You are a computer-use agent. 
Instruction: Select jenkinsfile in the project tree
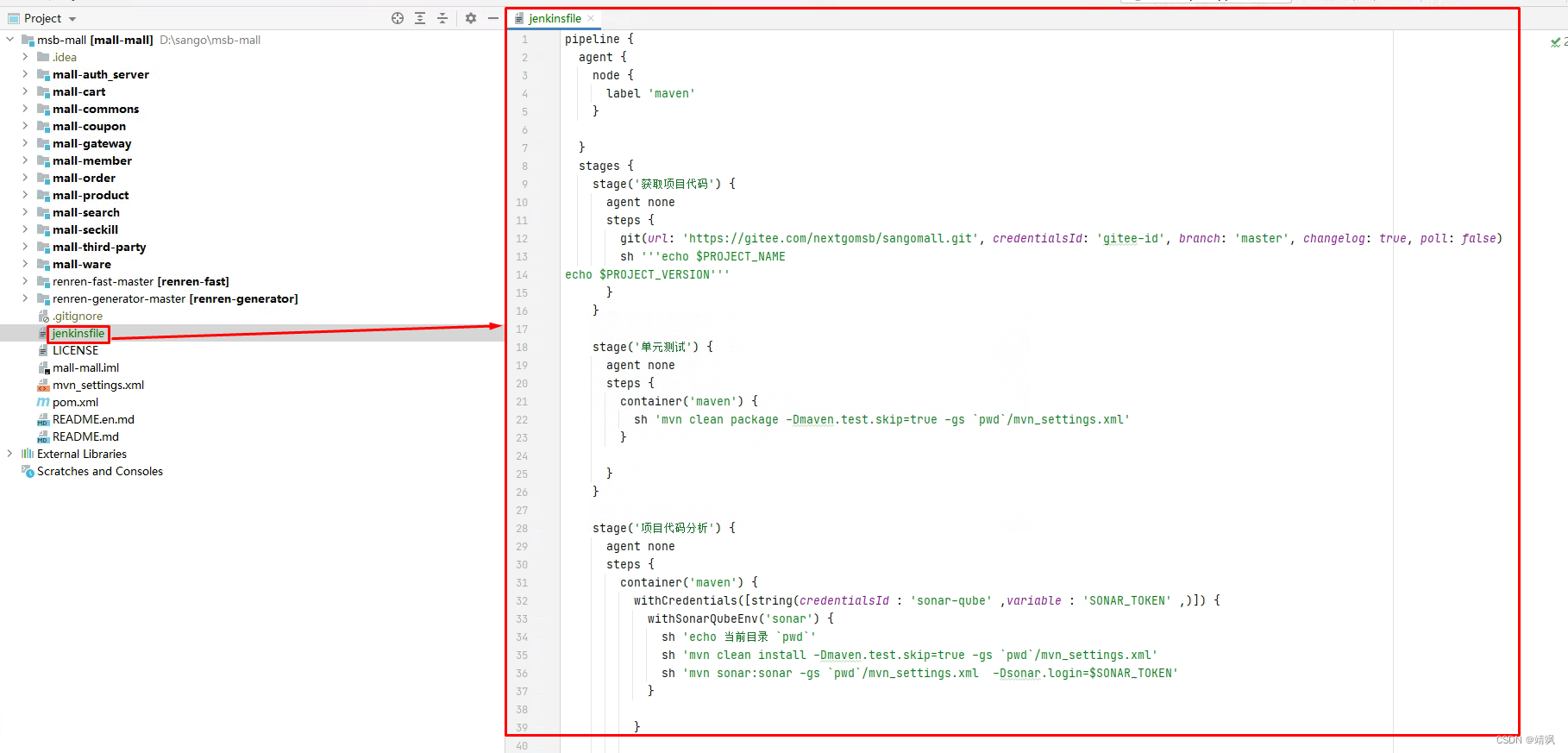(78, 333)
